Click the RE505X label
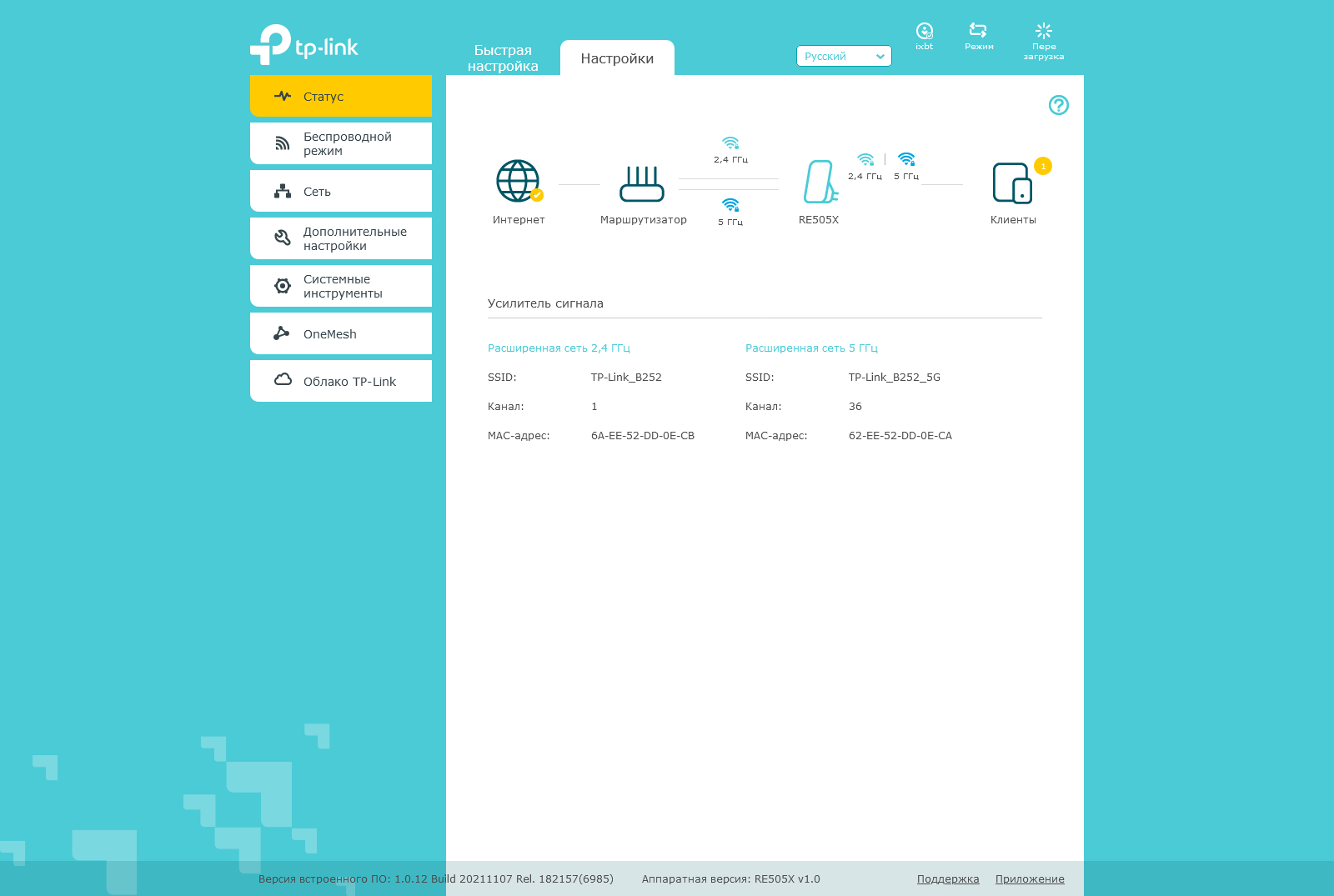The height and width of the screenshot is (896, 1334). pyautogui.click(x=819, y=220)
